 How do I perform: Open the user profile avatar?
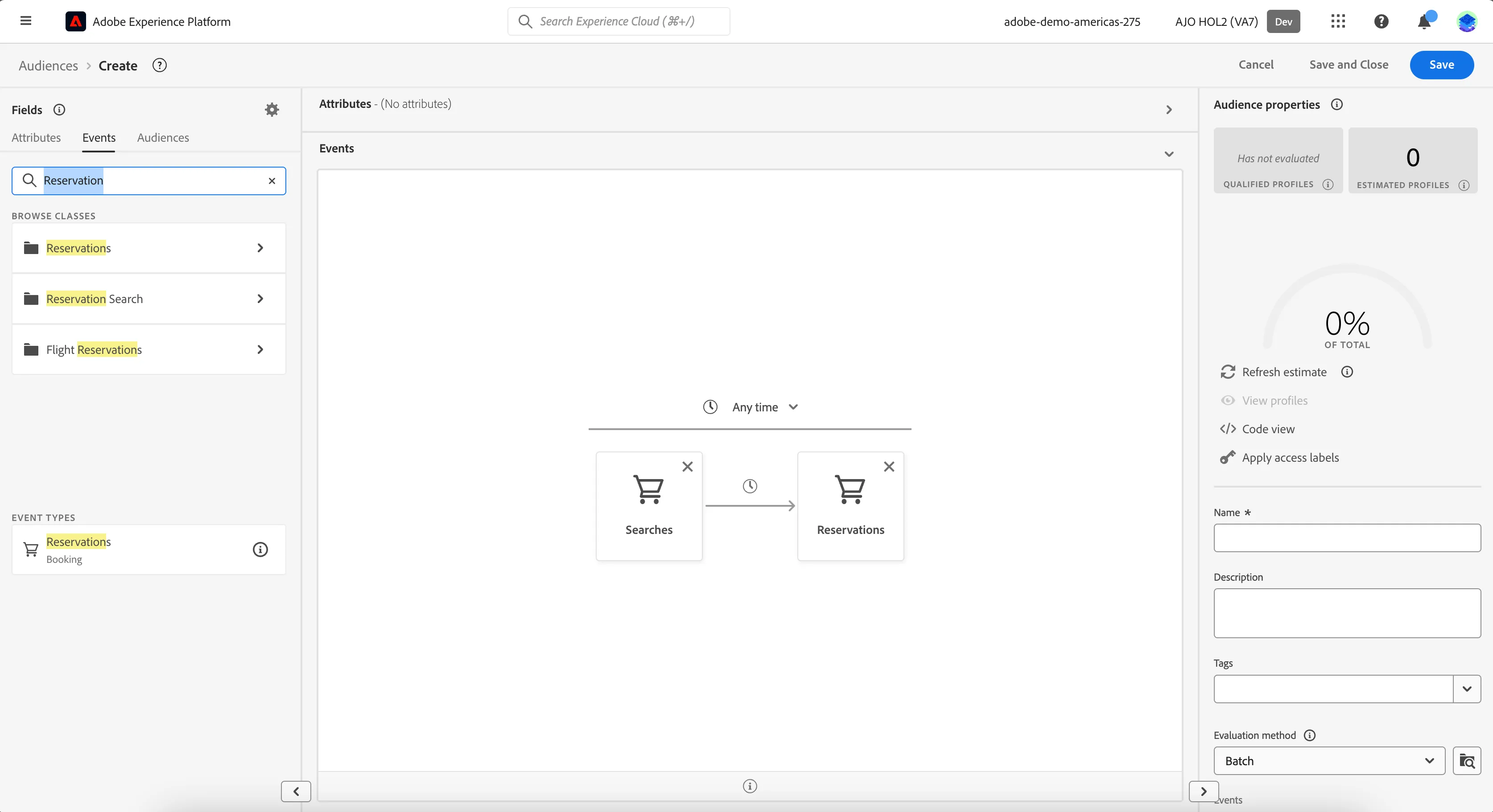pos(1466,21)
